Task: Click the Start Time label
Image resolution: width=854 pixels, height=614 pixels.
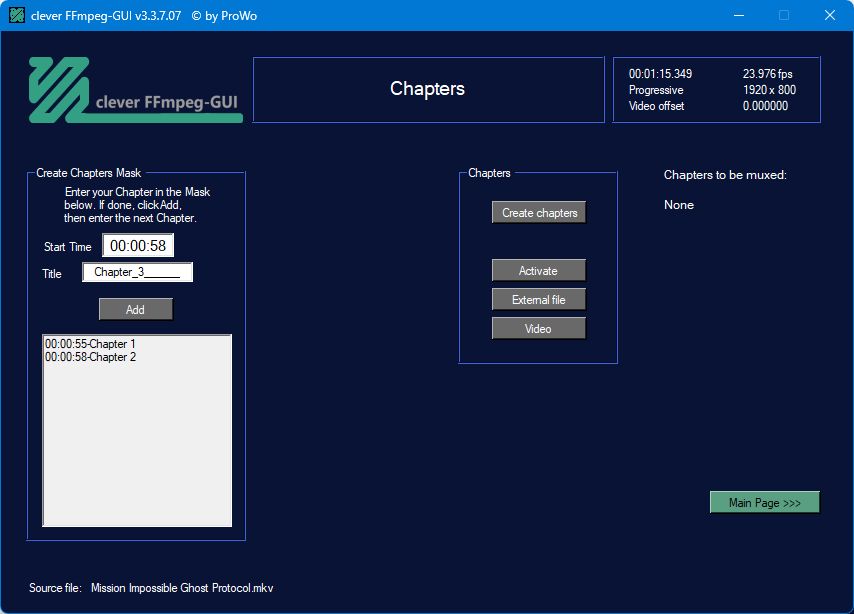Action: pos(68,247)
